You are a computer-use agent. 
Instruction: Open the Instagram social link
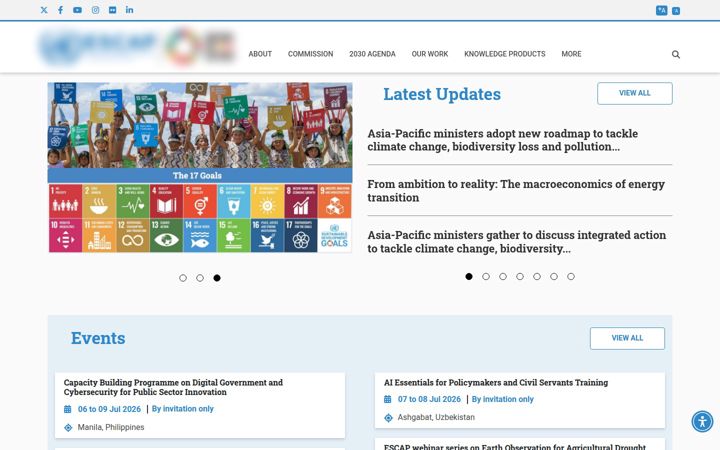[95, 10]
